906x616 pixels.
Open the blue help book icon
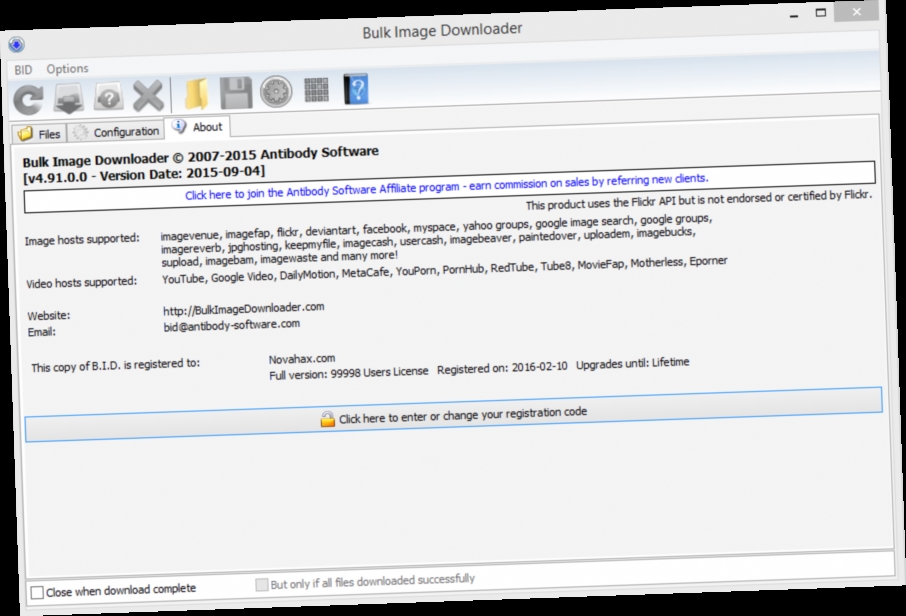(x=355, y=89)
